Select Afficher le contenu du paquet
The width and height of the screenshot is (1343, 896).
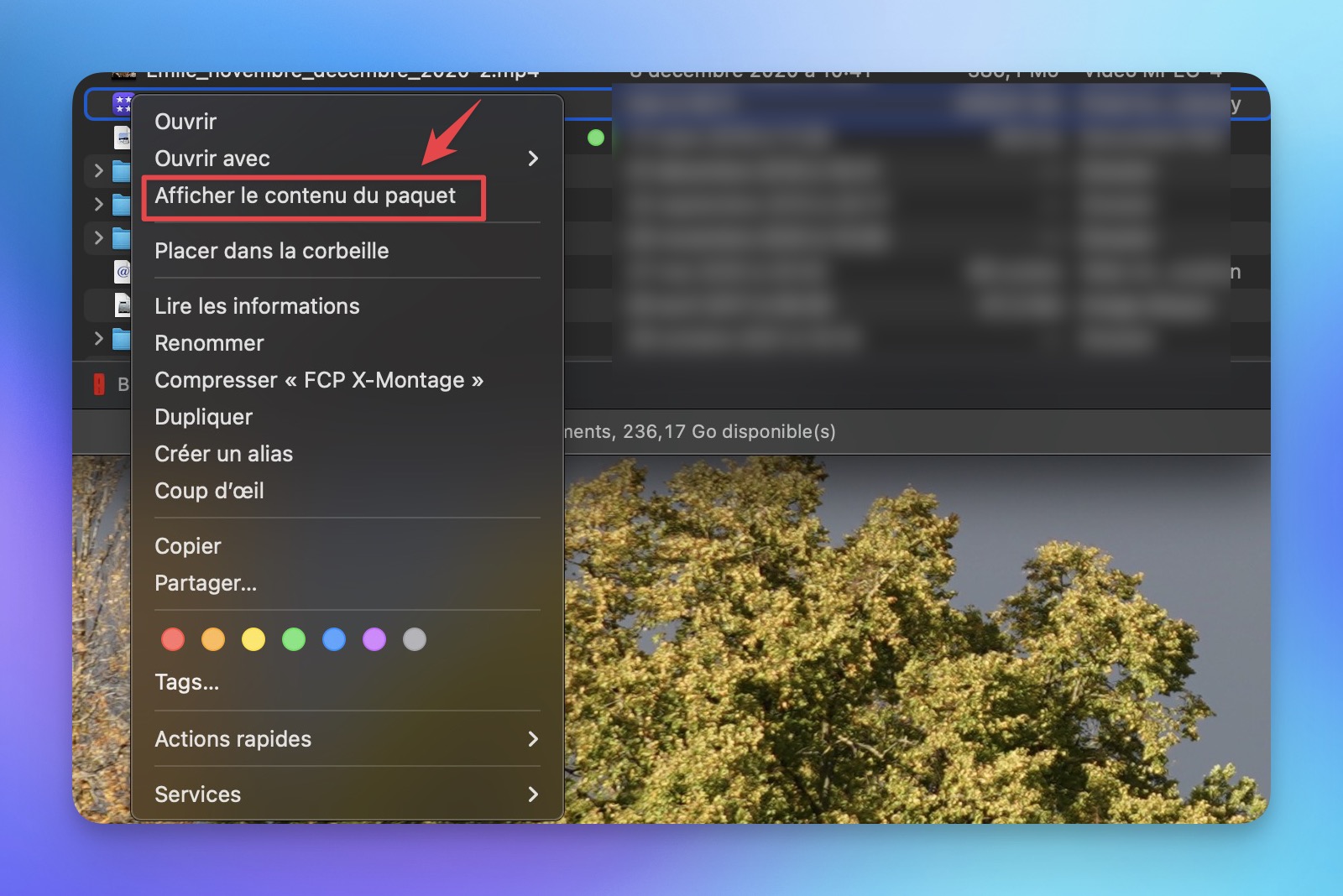(347, 195)
